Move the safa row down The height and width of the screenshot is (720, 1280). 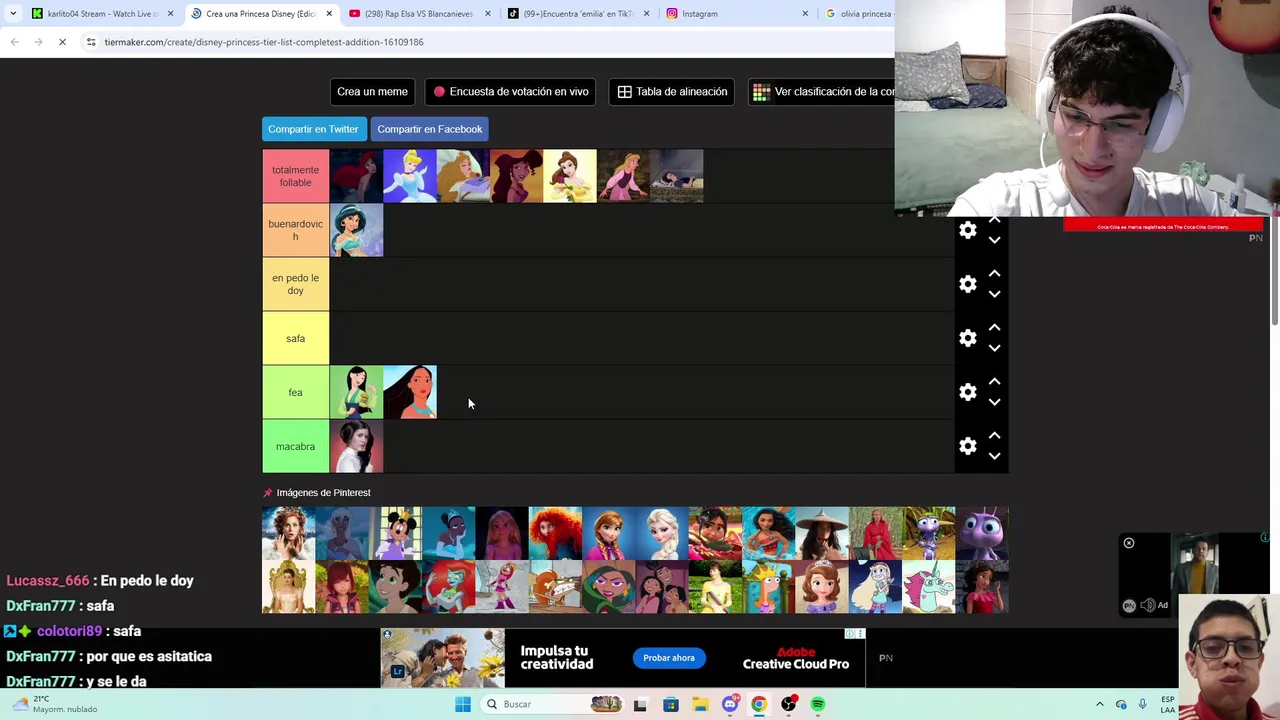(x=994, y=349)
